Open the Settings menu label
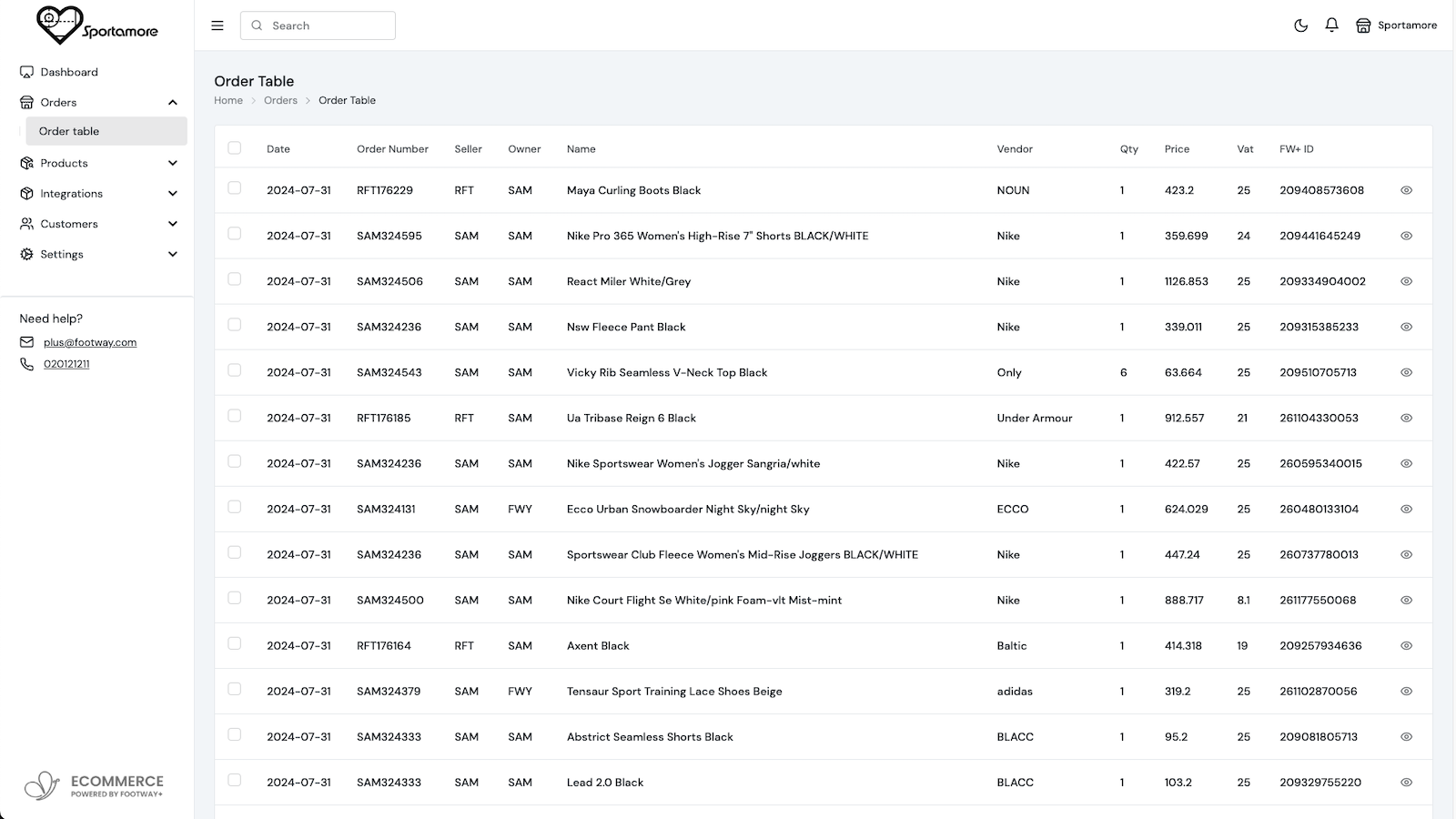 [62, 254]
